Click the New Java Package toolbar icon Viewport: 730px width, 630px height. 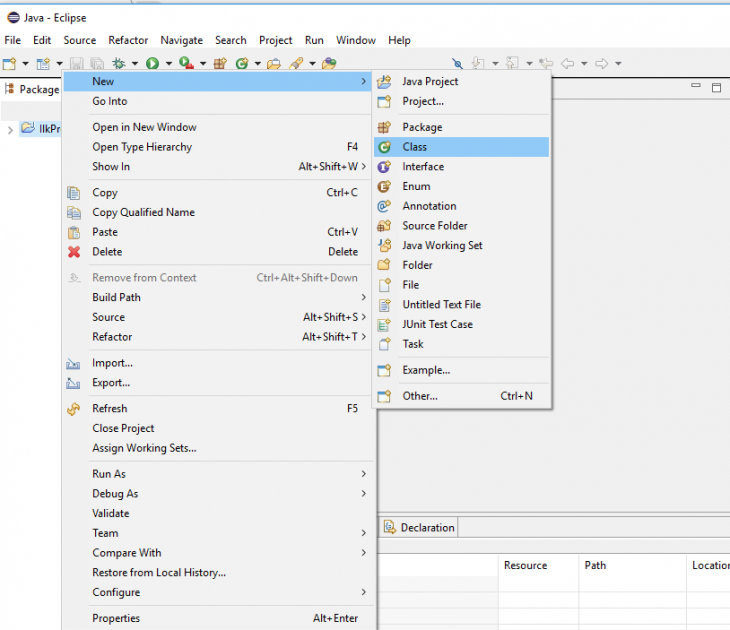click(220, 63)
